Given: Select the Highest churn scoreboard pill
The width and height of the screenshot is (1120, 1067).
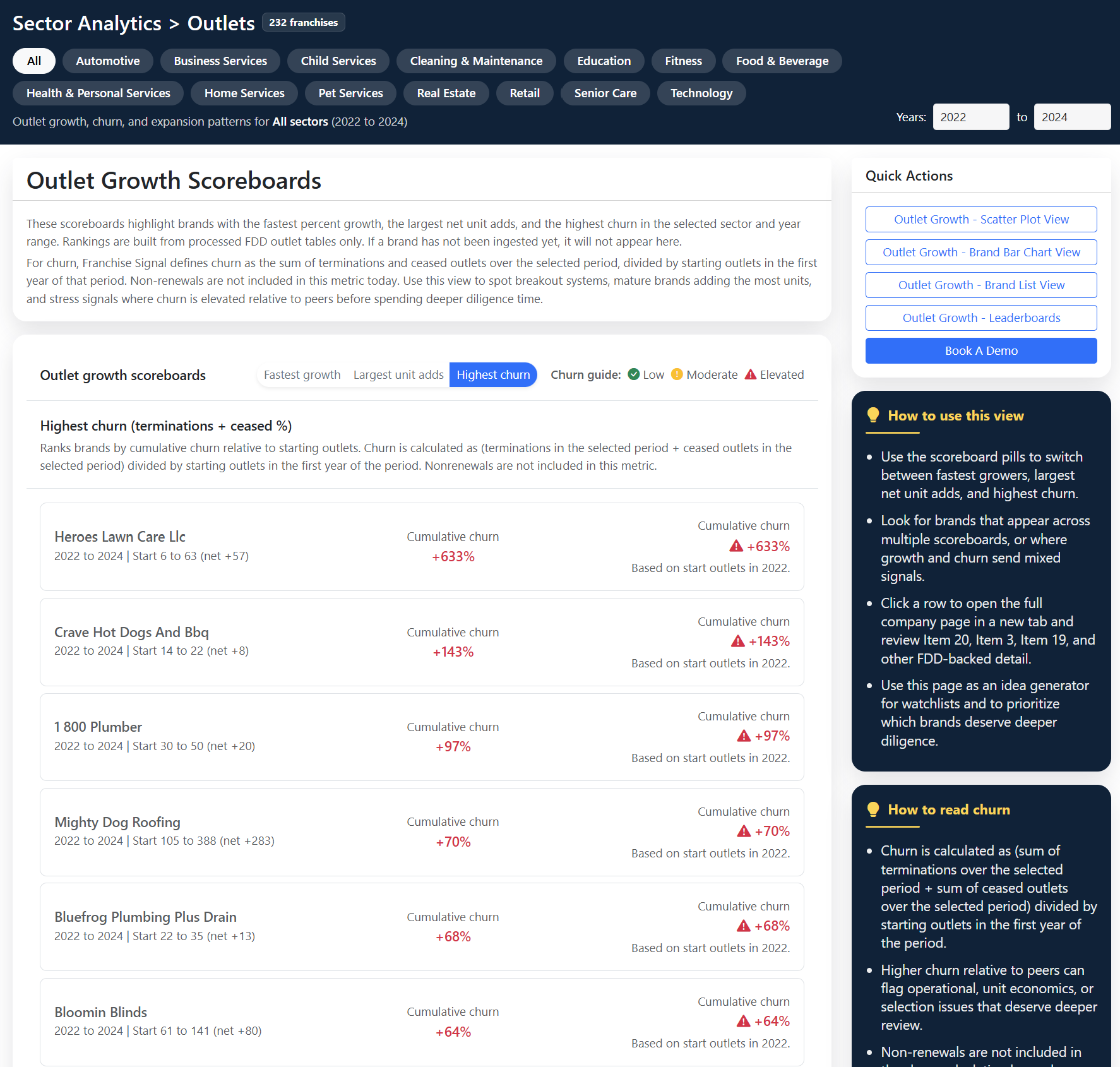Looking at the screenshot, I should click(x=493, y=375).
